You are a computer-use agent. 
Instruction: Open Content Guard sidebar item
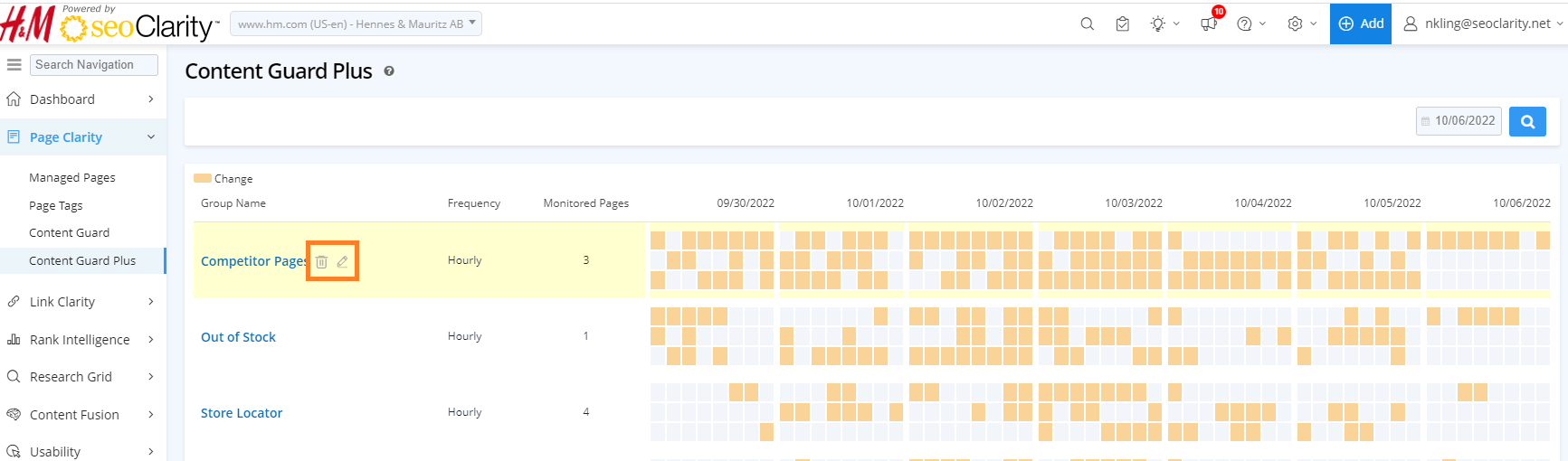pos(69,233)
